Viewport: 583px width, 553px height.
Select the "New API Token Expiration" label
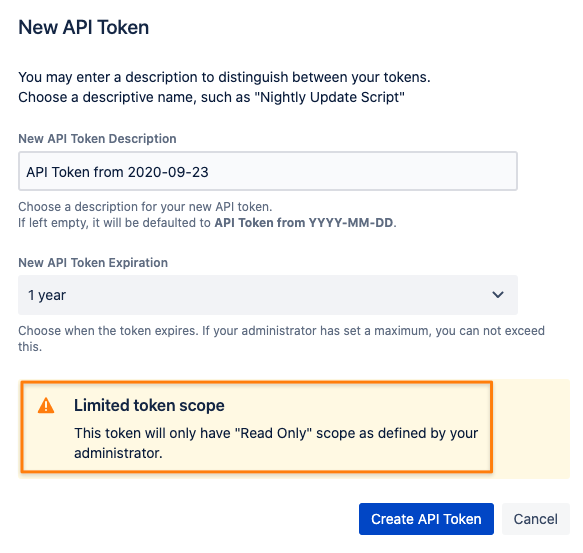[x=93, y=263]
